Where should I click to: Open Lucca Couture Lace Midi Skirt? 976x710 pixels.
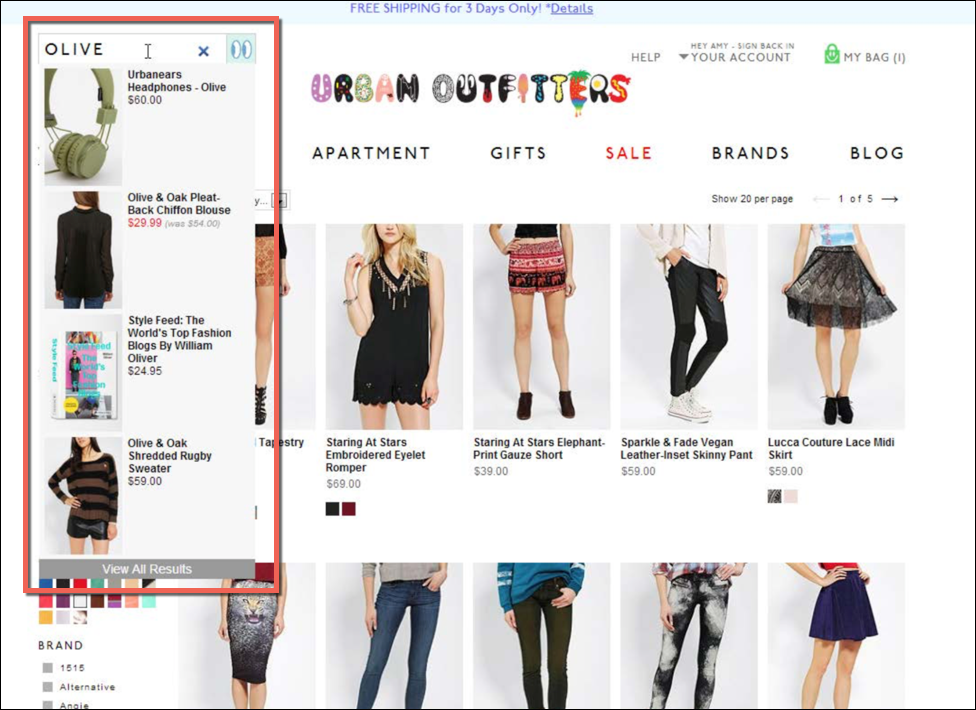(x=831, y=449)
